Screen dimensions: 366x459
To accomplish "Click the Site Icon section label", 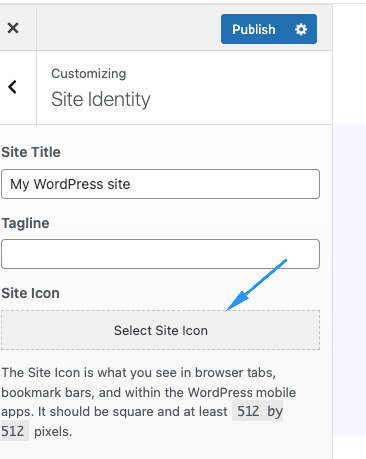I will click(30, 293).
